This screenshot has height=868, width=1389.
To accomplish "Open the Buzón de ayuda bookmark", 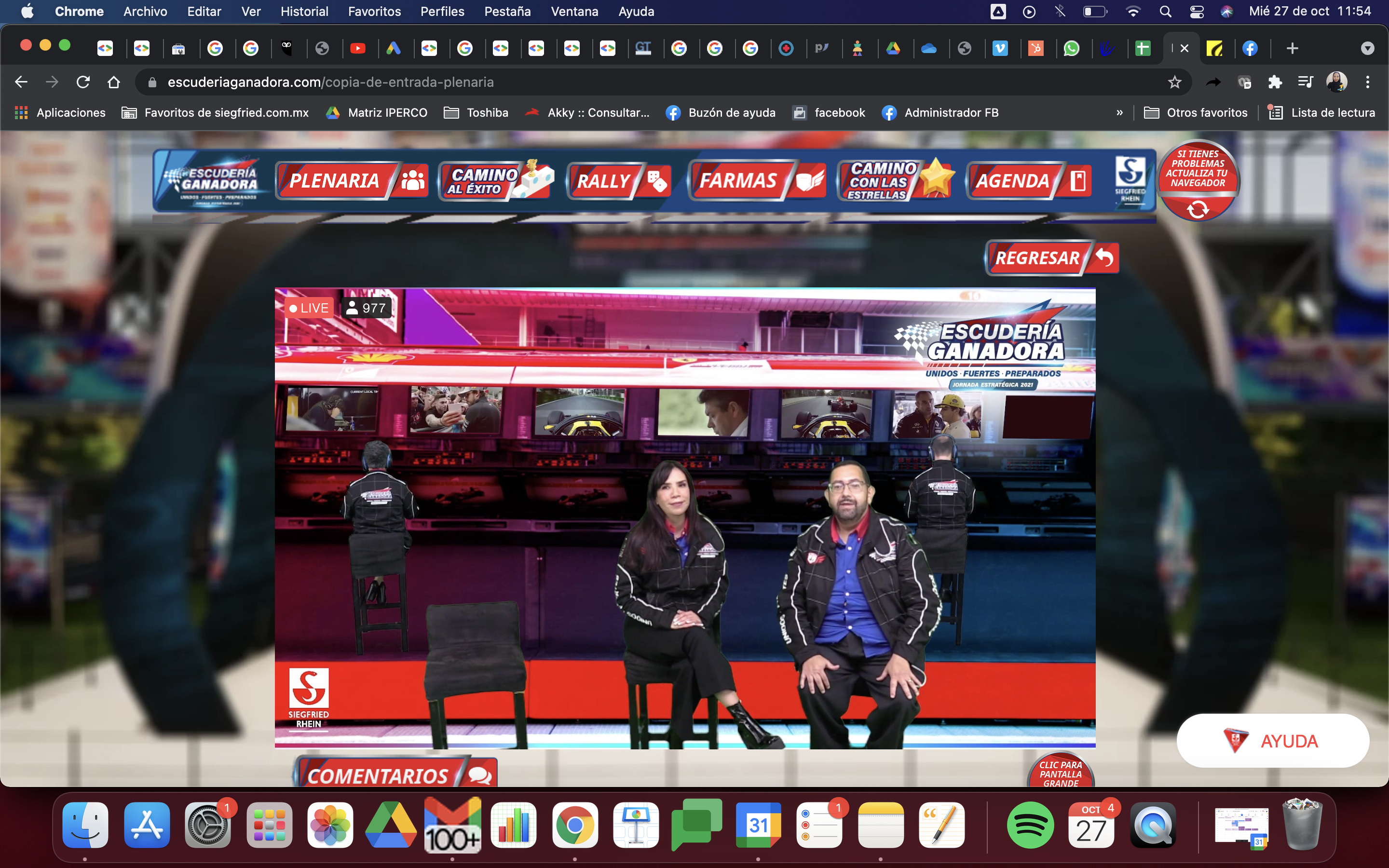I will [721, 112].
